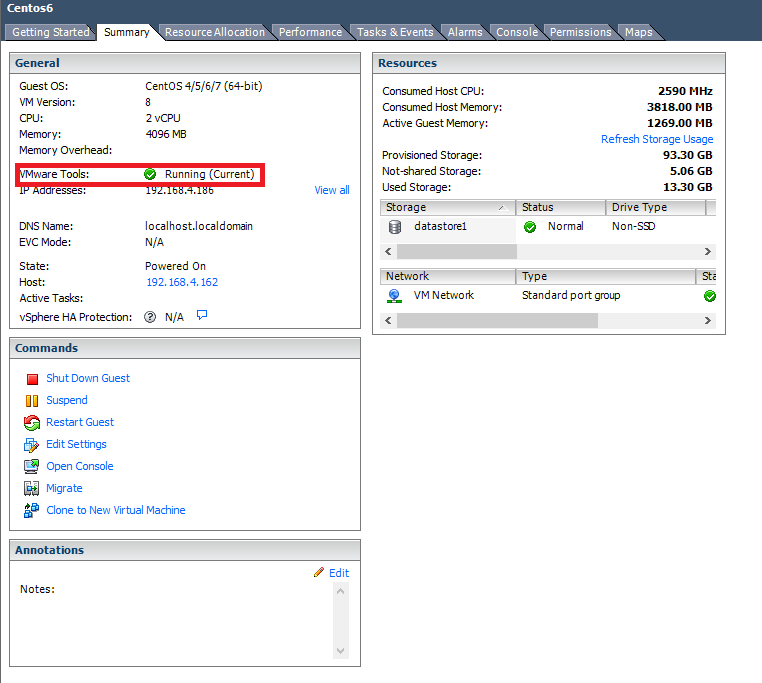Click the red Shut Down Guest icon
762x683 pixels.
click(x=32, y=379)
